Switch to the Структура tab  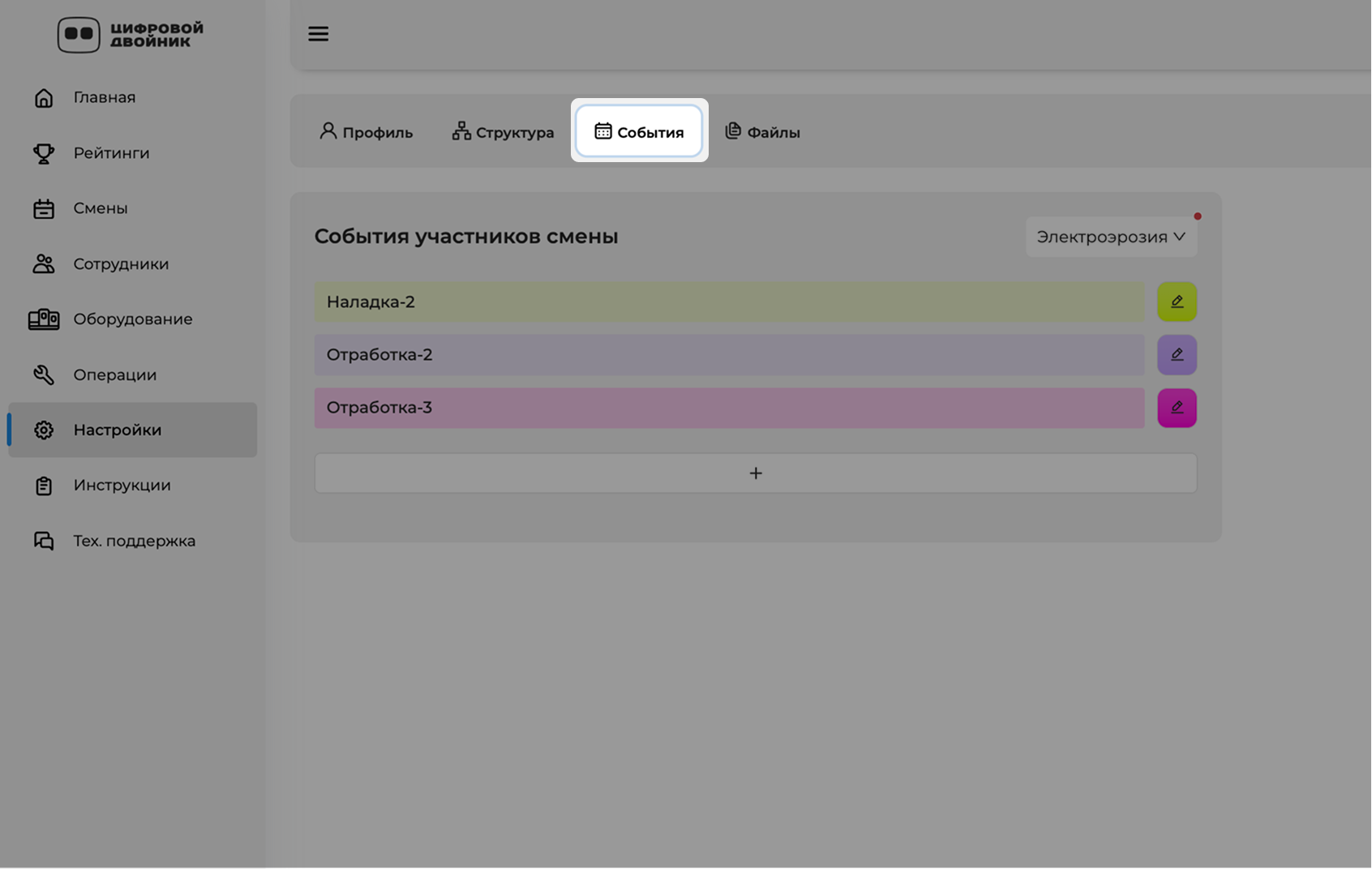tap(503, 132)
